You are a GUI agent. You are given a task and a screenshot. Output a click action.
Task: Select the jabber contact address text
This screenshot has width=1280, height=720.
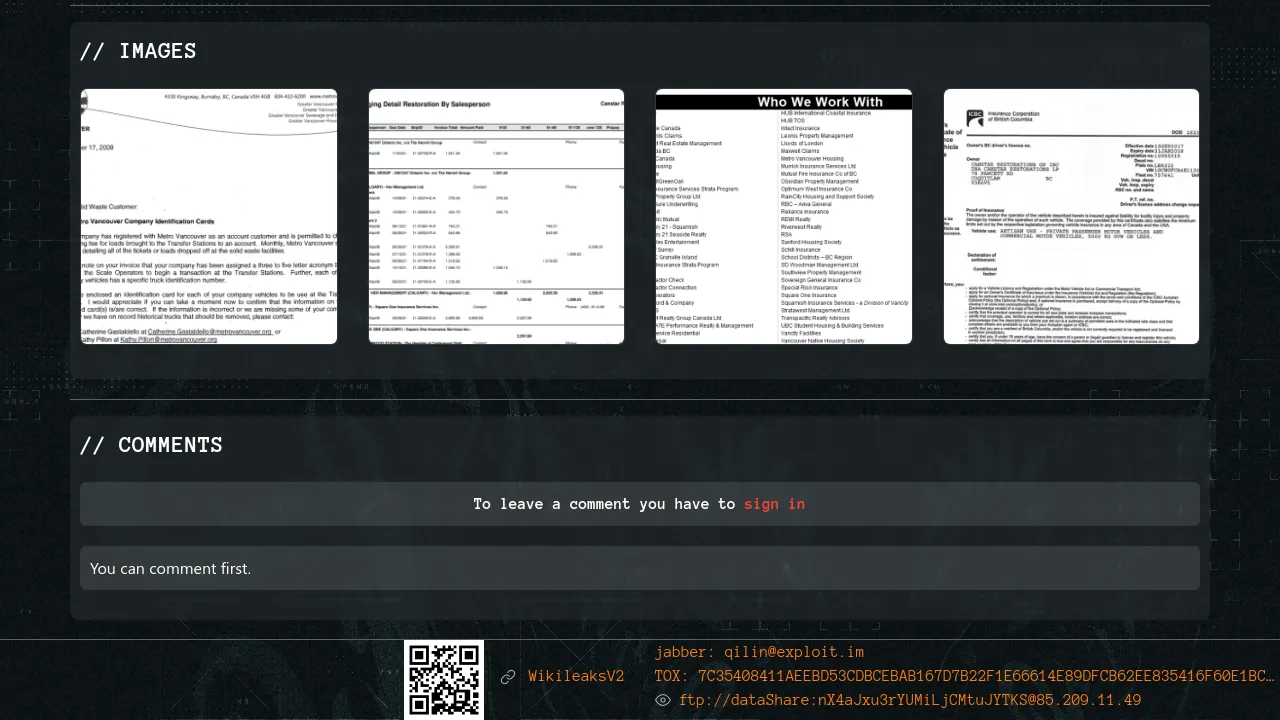(x=794, y=652)
